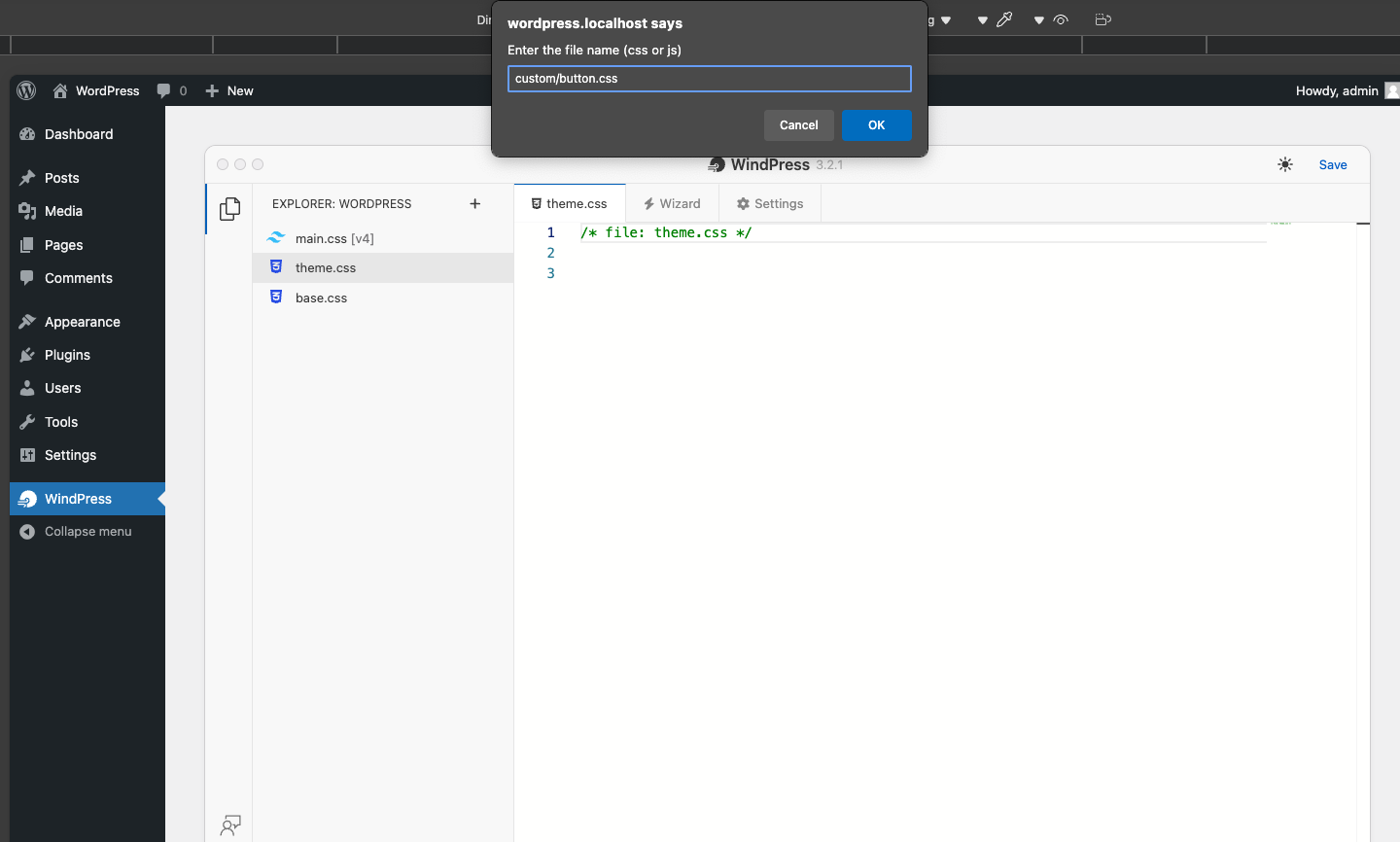Click the feedback icon at sidebar bottom

tap(230, 825)
